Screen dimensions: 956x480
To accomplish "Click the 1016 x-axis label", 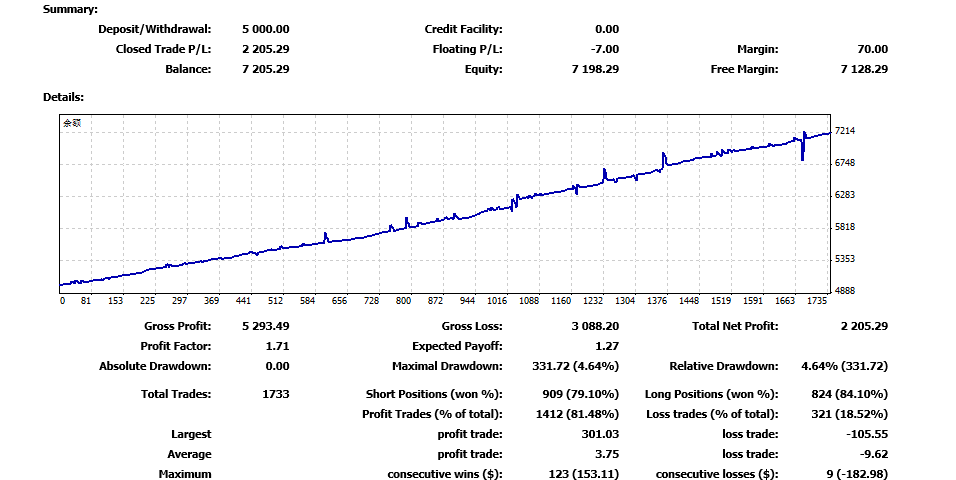I will 497,301.
